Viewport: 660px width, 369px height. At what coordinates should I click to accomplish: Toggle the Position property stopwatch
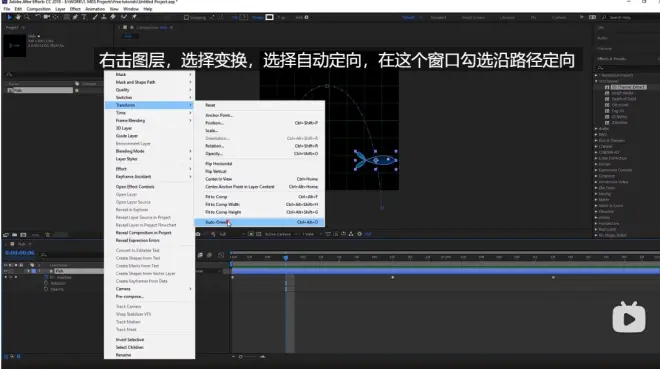[x=46, y=278]
